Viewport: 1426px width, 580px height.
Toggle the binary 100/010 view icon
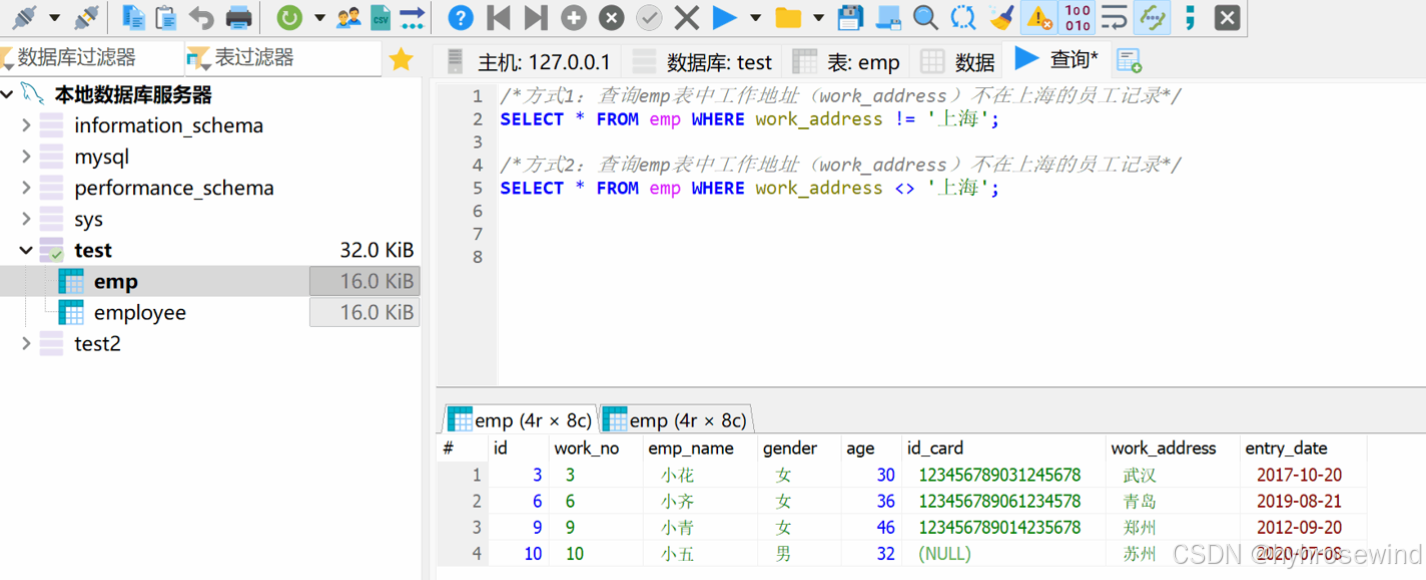1078,17
